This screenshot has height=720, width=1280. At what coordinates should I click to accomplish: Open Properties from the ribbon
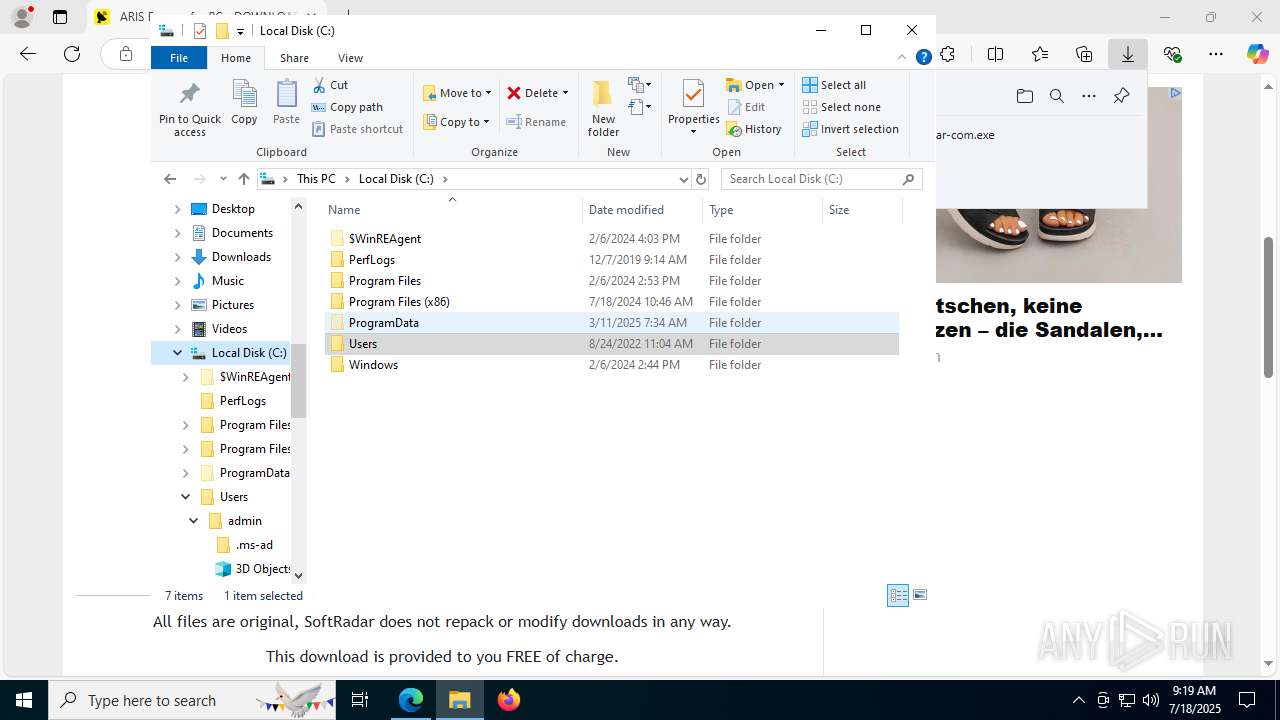(x=694, y=108)
